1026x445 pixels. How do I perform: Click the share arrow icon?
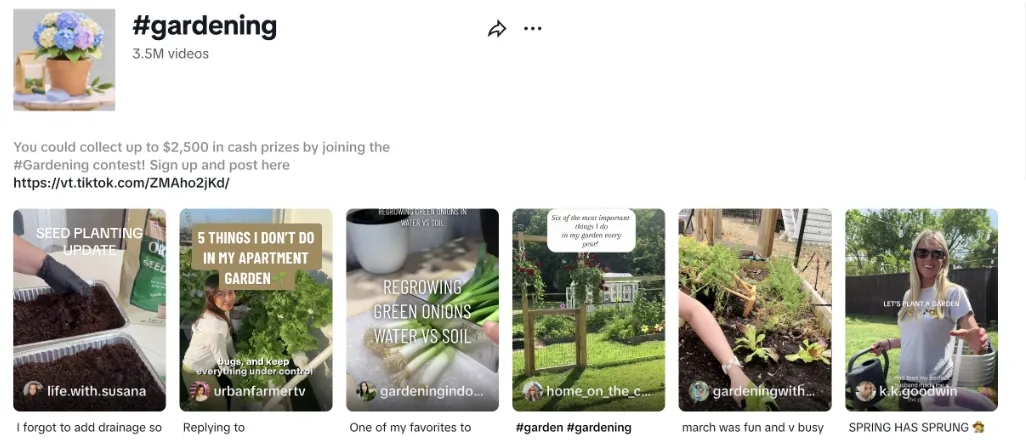[497, 29]
